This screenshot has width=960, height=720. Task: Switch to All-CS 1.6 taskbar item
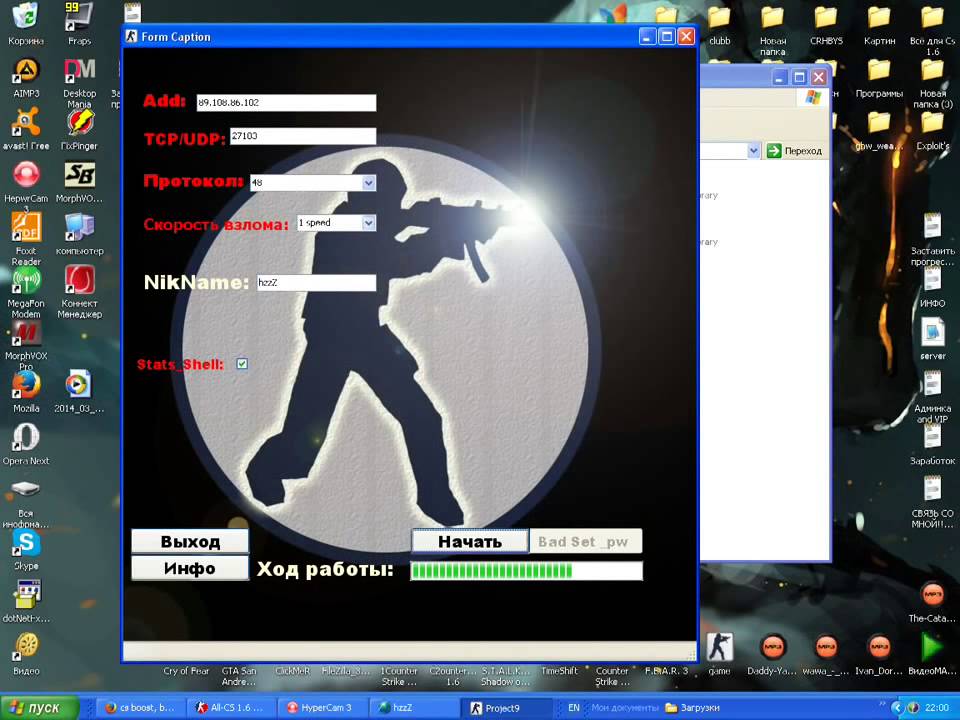[231, 708]
